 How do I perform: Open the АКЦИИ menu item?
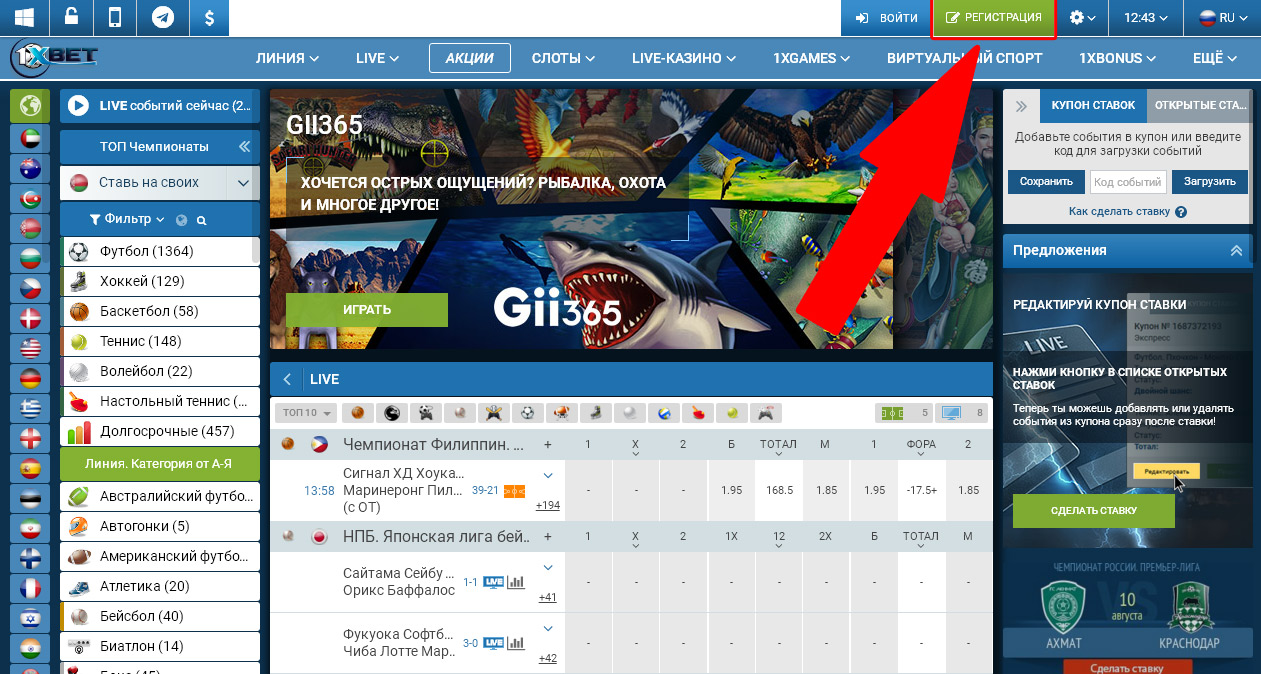tap(470, 58)
